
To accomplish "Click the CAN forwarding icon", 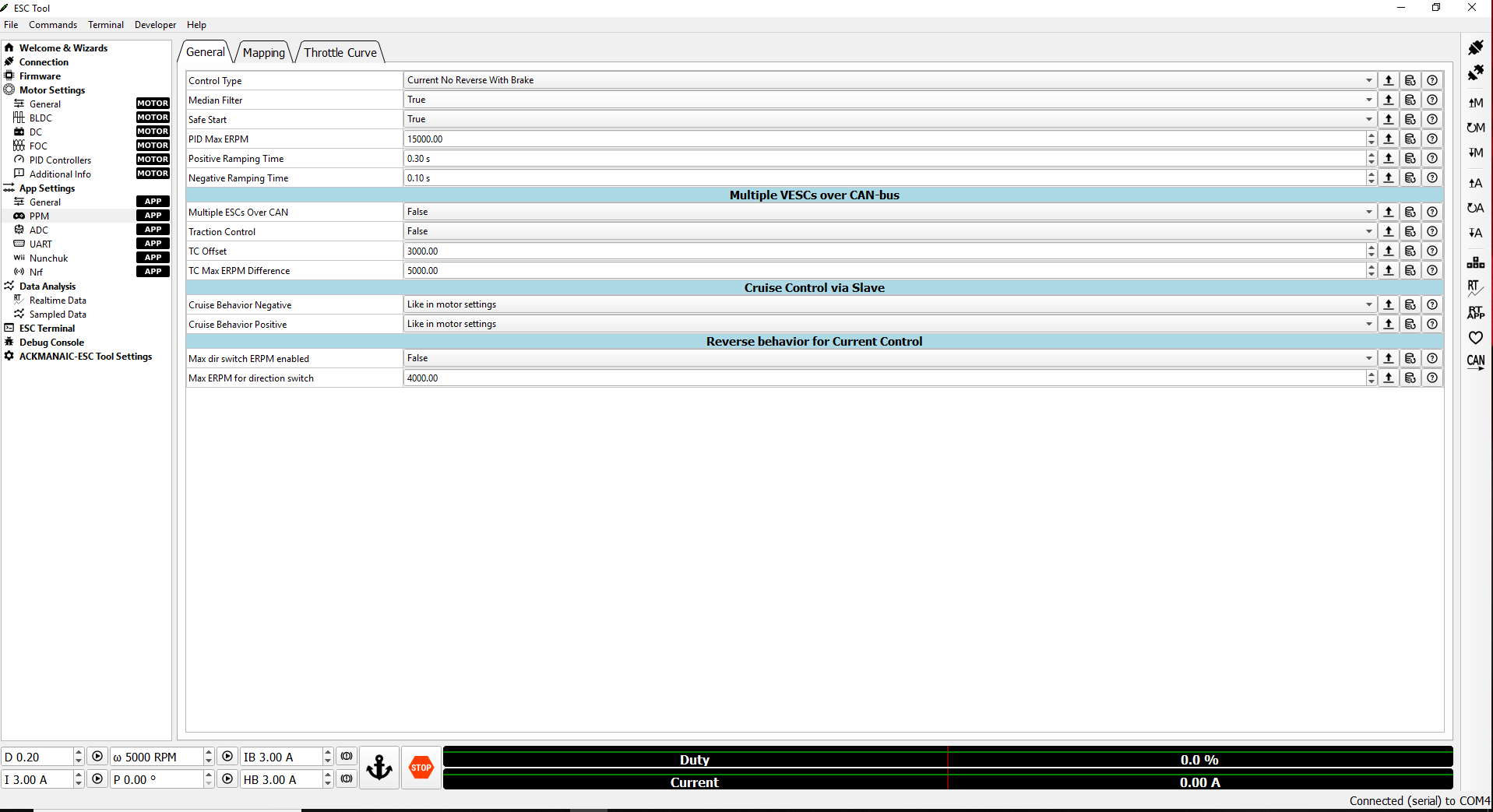I will (x=1475, y=361).
